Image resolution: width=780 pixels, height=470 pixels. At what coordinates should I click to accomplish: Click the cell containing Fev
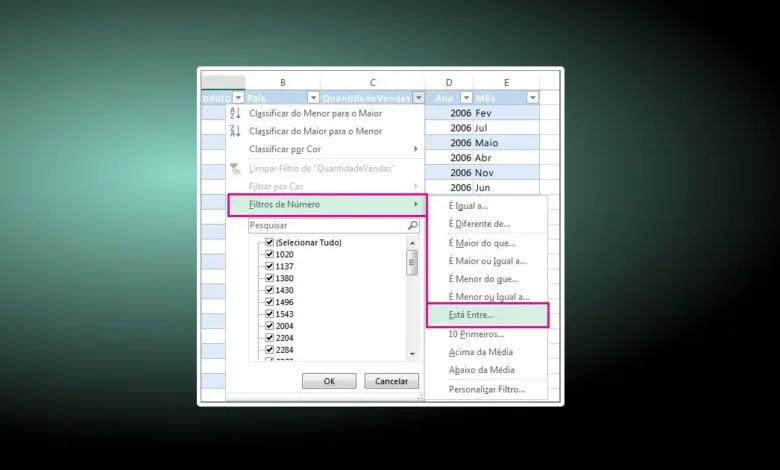[x=506, y=113]
